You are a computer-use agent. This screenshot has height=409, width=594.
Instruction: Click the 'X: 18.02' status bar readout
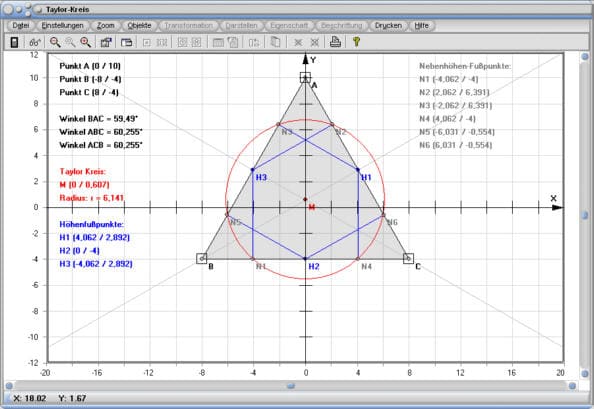(30, 398)
